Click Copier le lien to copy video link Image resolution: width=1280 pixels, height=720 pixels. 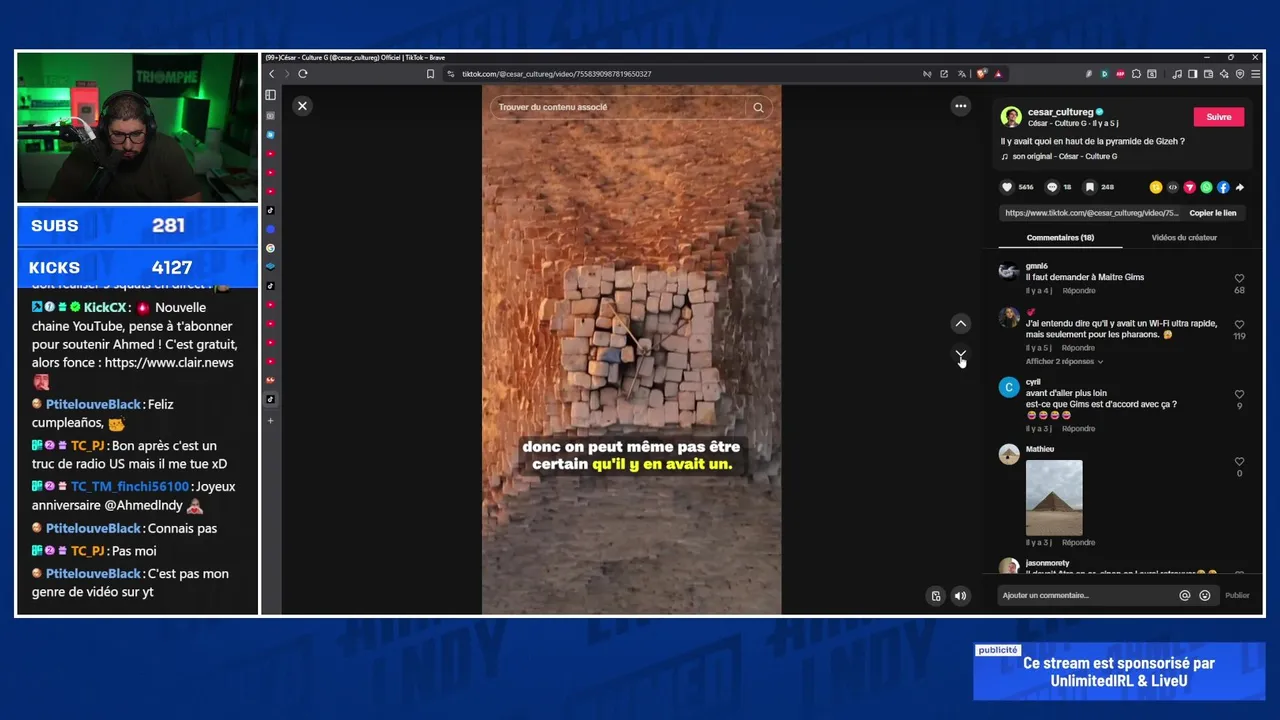click(1213, 213)
